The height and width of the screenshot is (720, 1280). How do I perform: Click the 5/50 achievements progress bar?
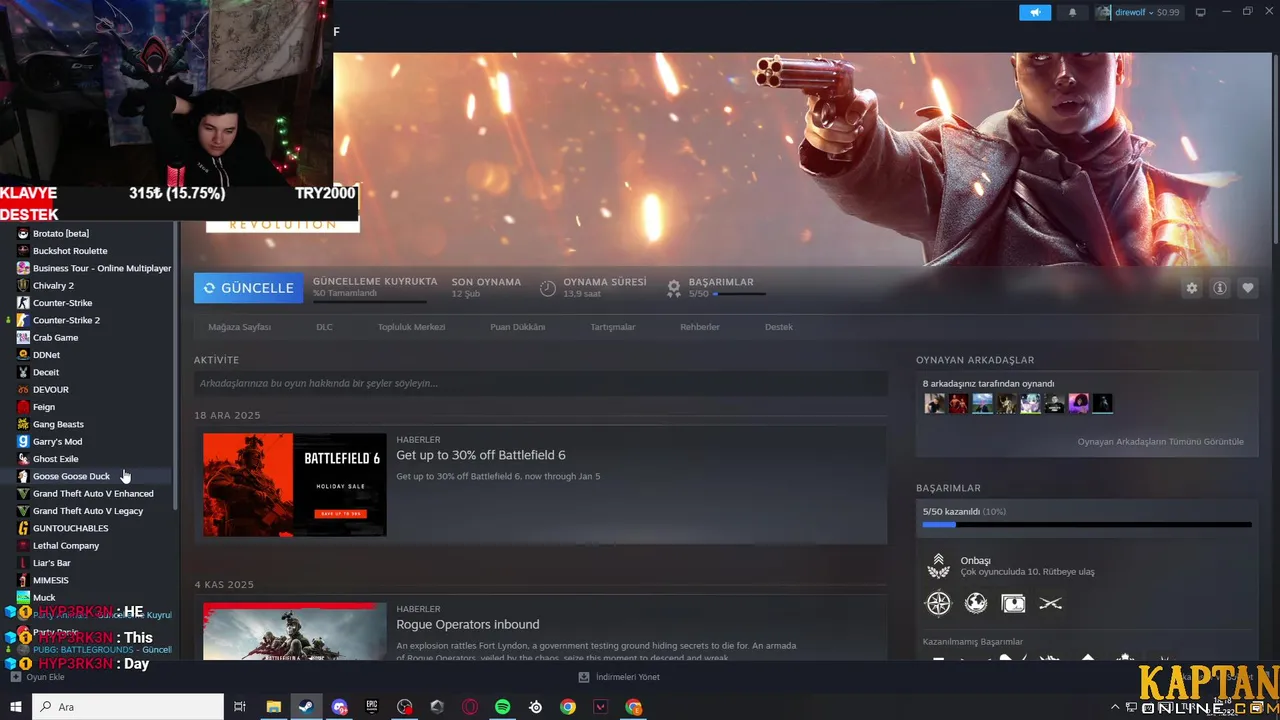[1087, 524]
